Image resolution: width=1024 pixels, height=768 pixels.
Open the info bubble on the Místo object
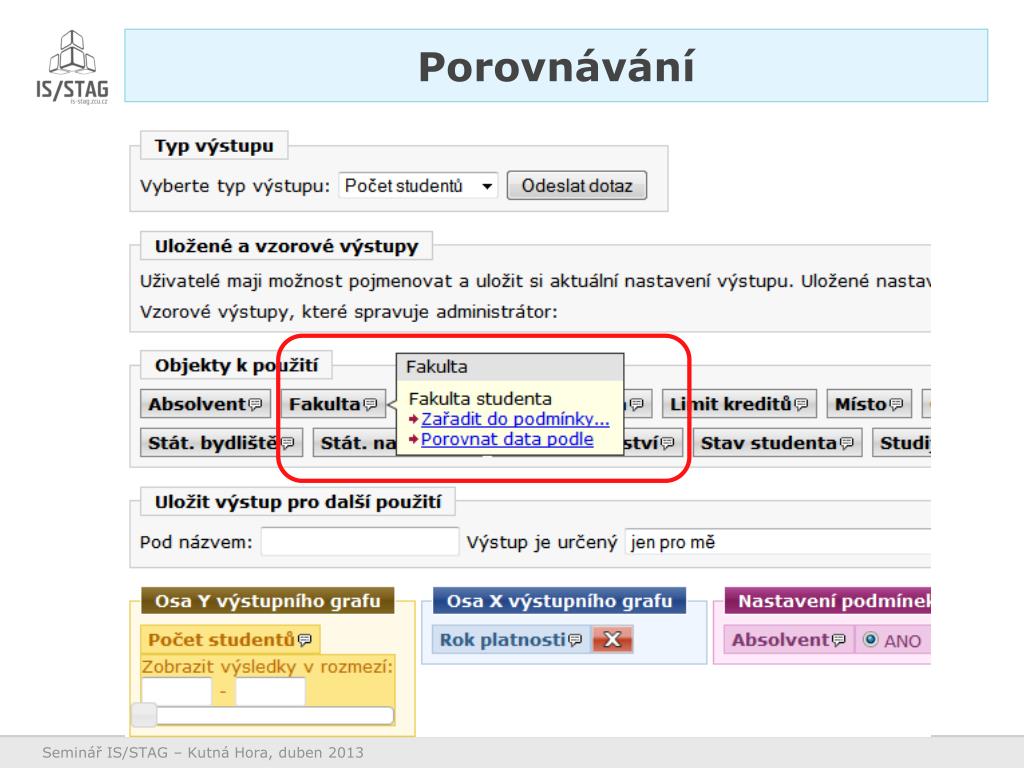[x=896, y=404]
